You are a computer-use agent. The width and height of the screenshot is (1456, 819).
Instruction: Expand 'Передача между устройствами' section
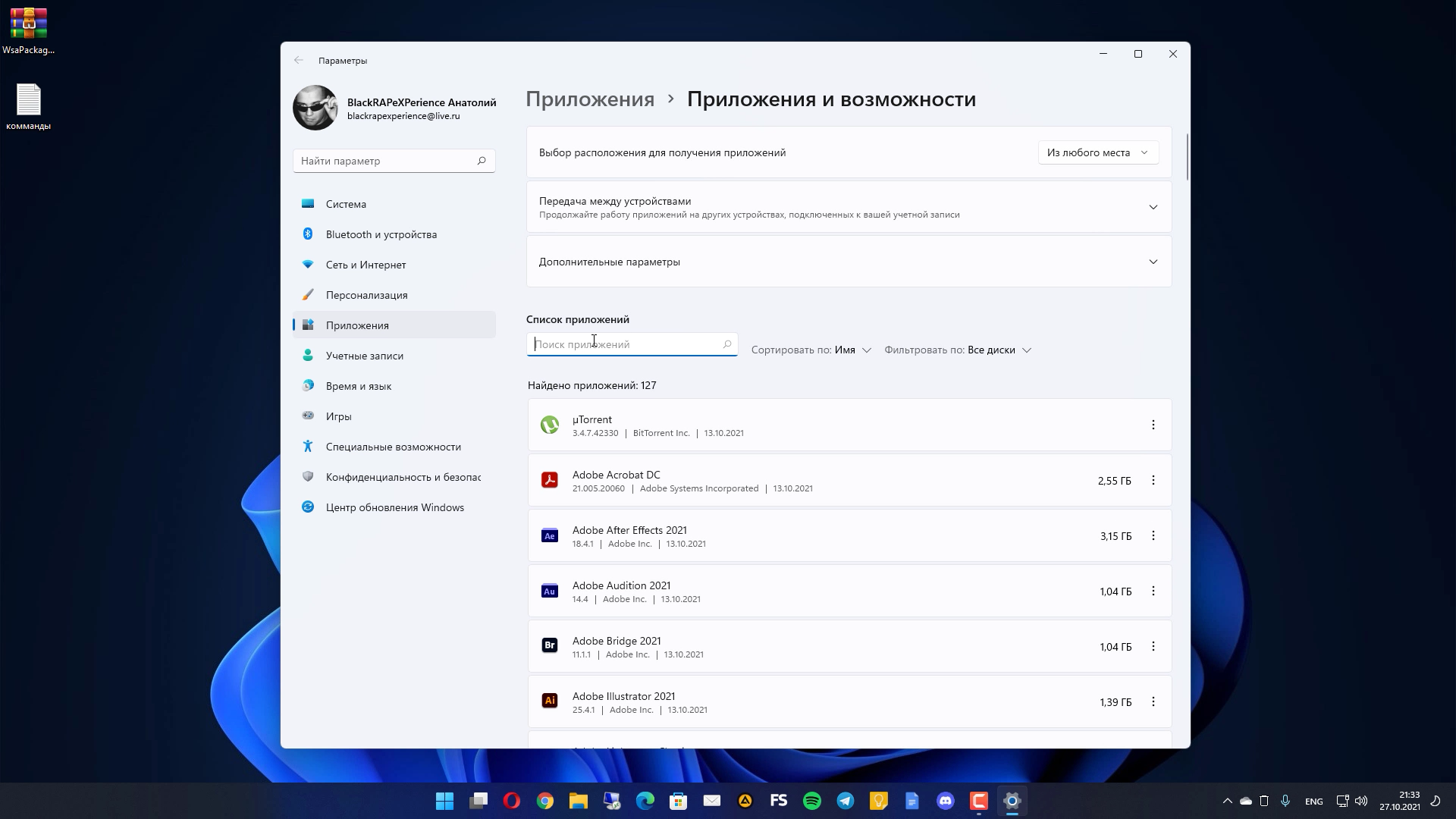point(1153,207)
